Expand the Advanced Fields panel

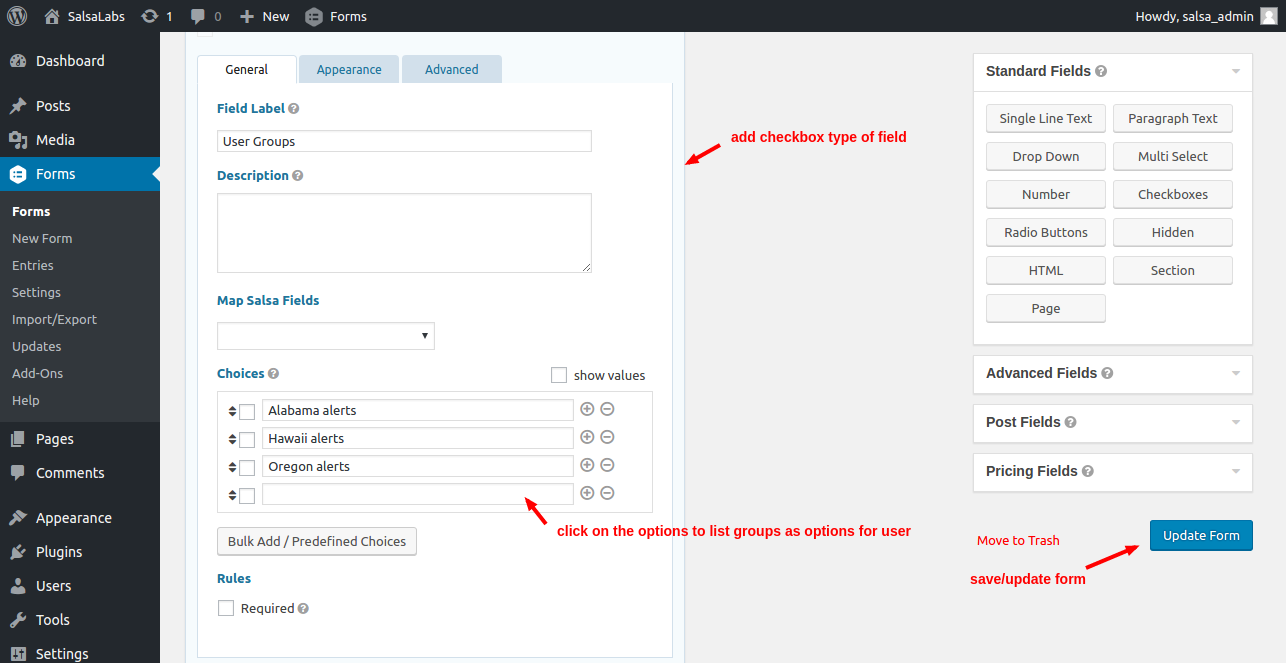pos(1236,373)
